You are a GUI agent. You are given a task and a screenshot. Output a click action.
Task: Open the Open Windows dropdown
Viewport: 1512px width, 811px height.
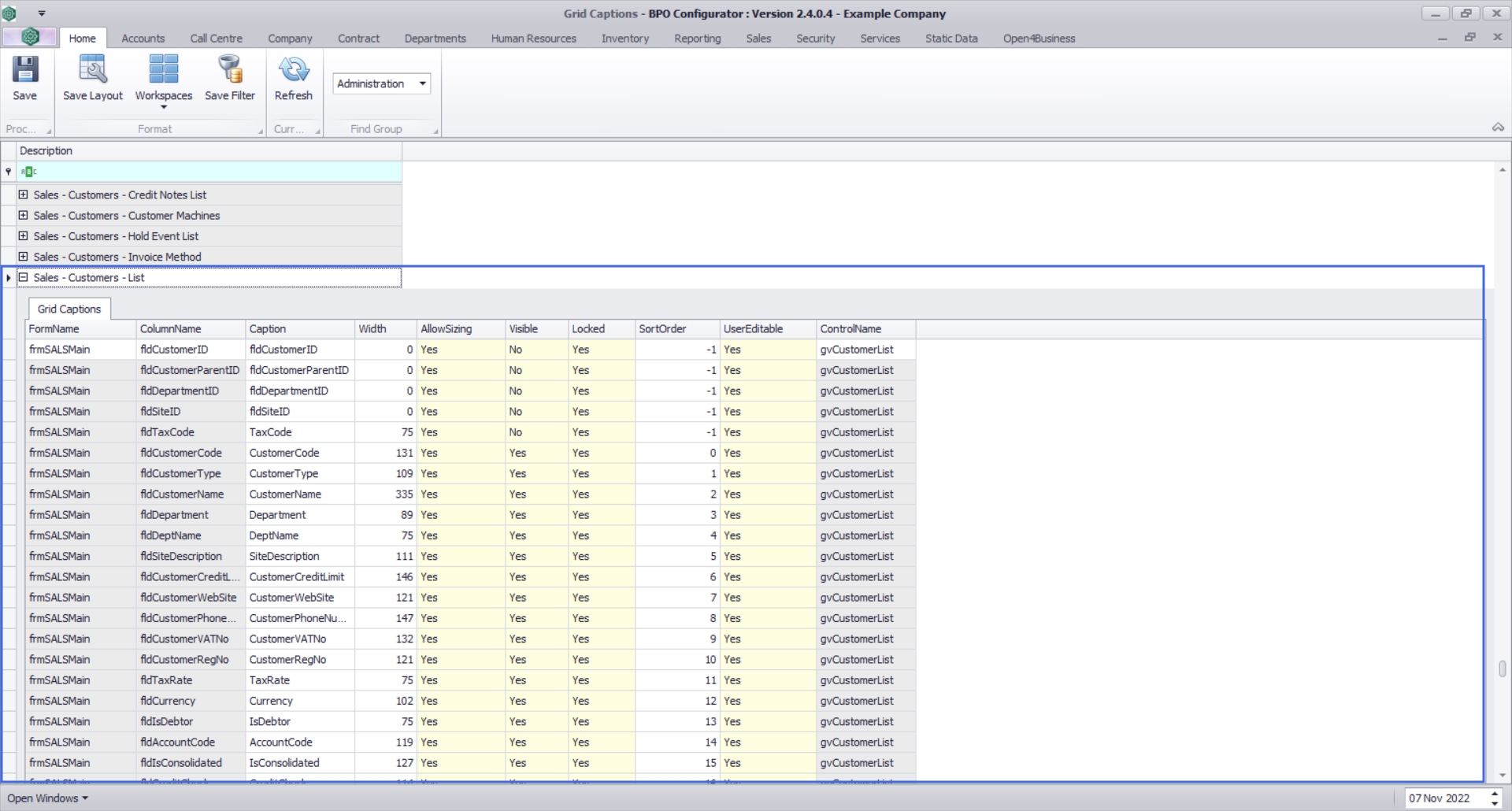click(x=47, y=798)
